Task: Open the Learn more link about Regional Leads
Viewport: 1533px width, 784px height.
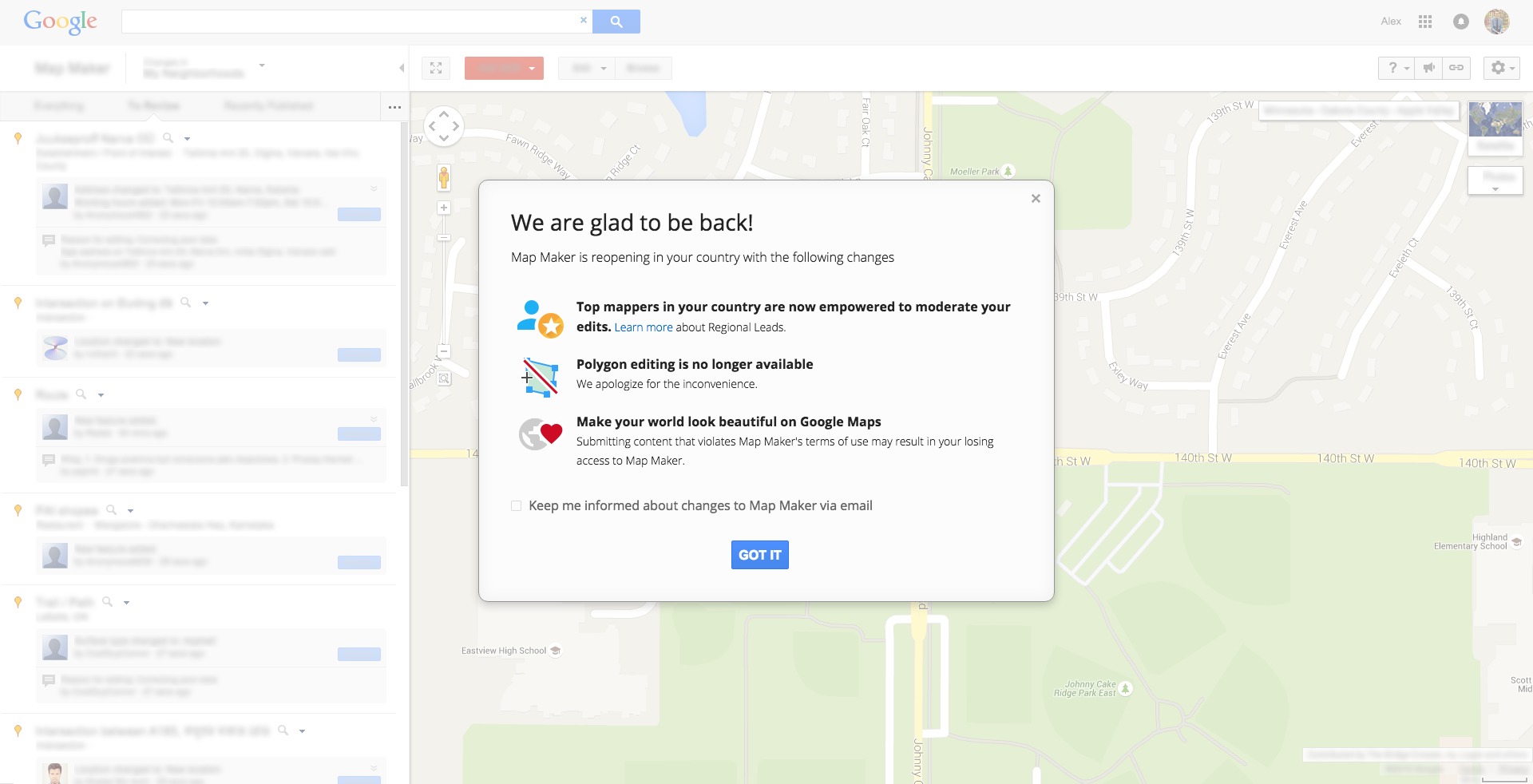Action: point(643,327)
